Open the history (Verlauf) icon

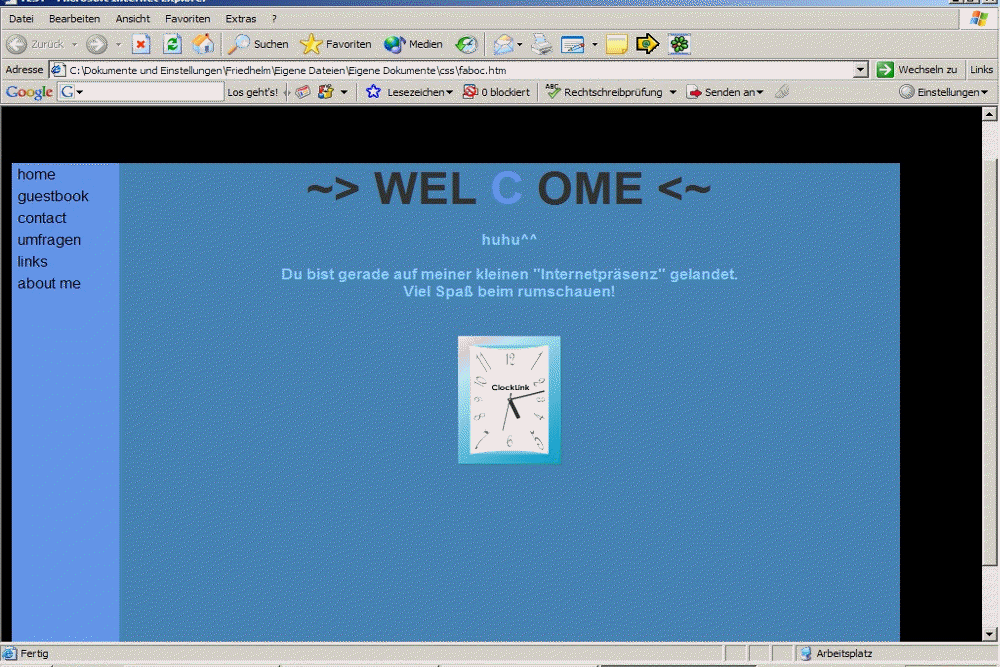click(x=466, y=44)
